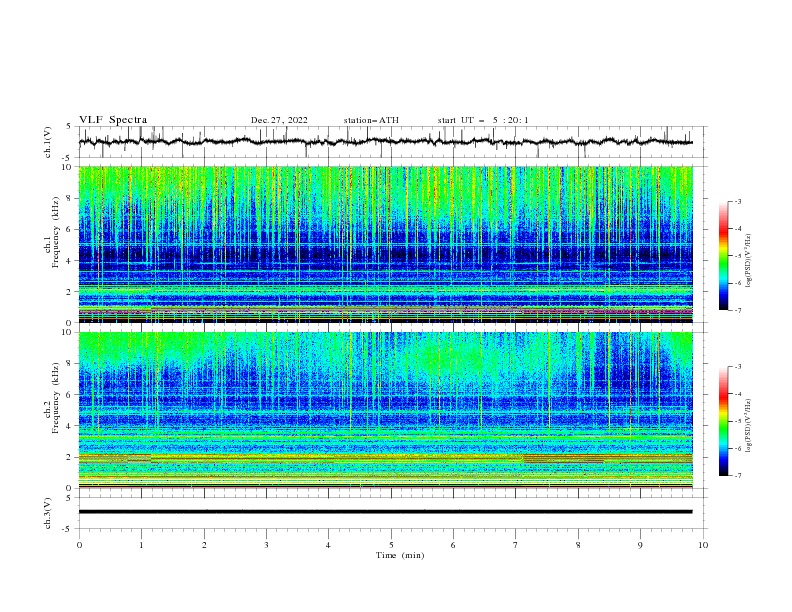Click the time axis tick label '2'
The width and height of the screenshot is (792, 612).
204,545
